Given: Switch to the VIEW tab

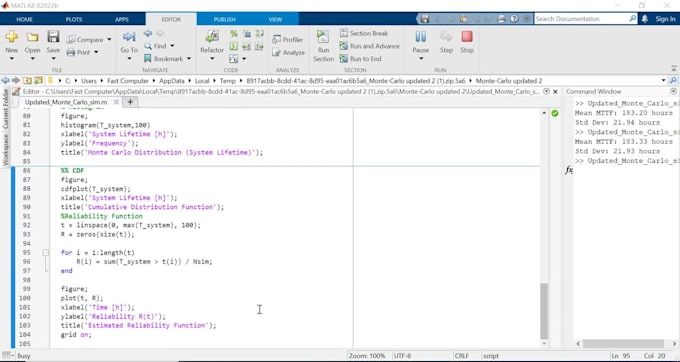Looking at the screenshot, I should click(x=275, y=19).
